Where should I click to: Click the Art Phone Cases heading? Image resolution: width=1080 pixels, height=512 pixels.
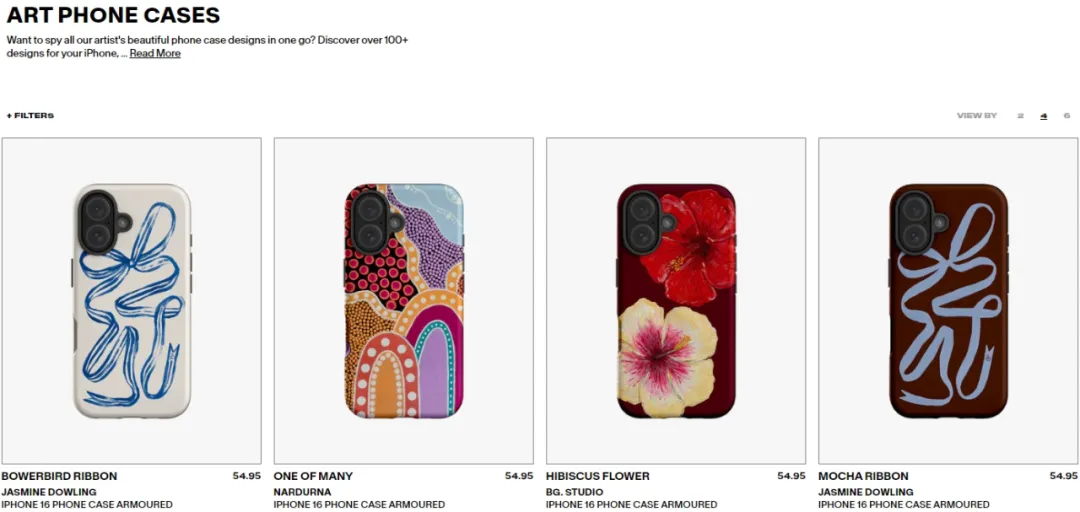coord(114,14)
